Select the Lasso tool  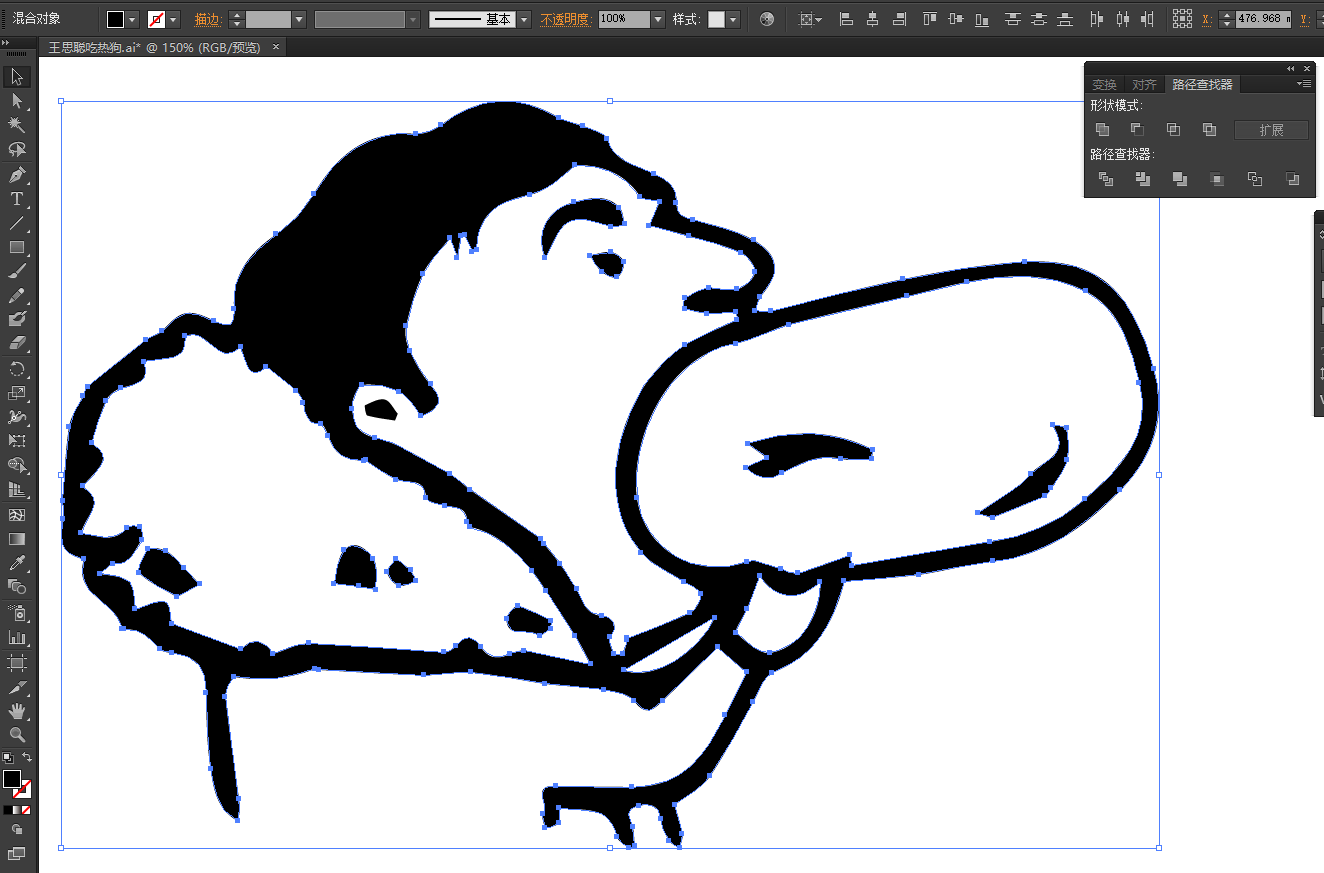17,150
